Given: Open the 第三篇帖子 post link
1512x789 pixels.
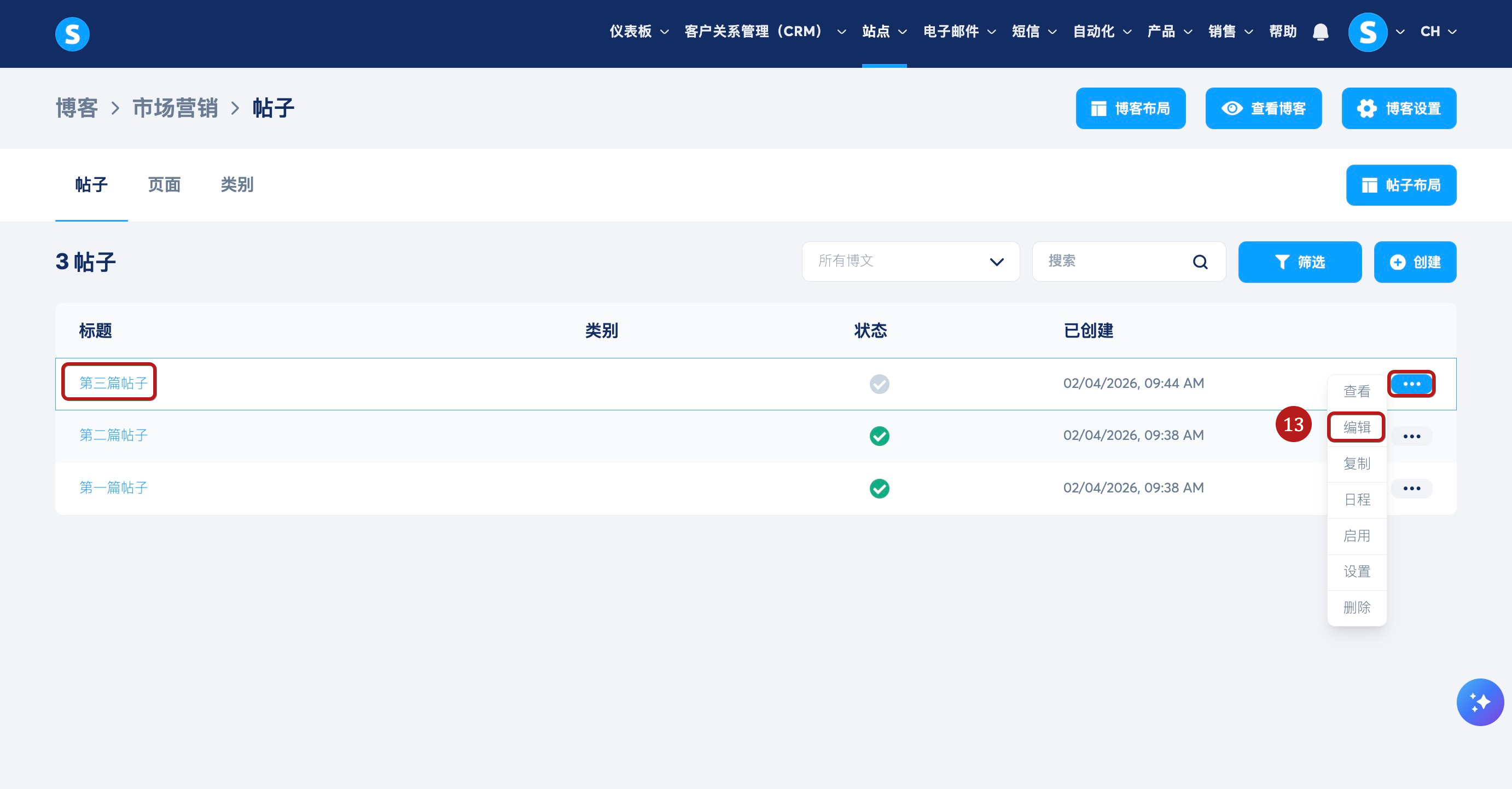Looking at the screenshot, I should coord(113,384).
